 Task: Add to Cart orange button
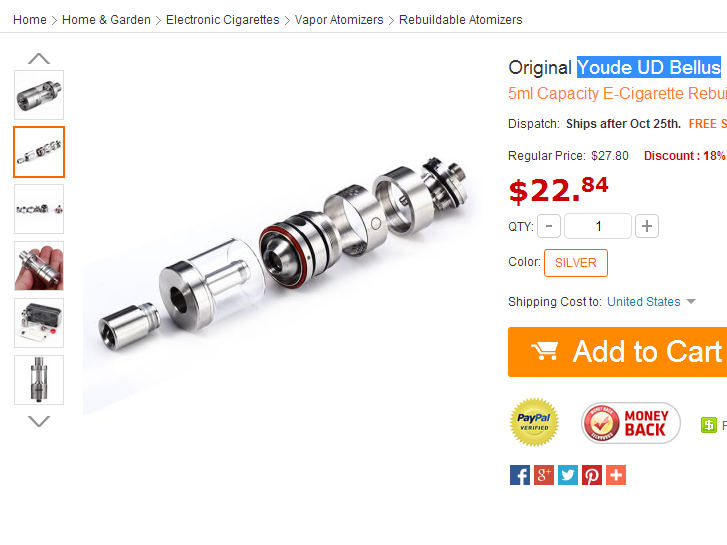click(x=618, y=352)
